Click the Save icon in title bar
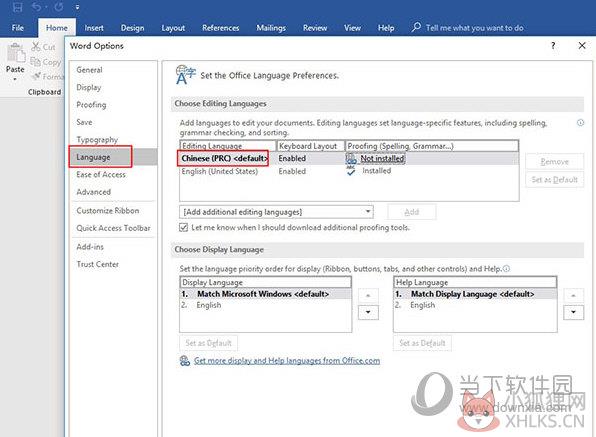The image size is (596, 437). point(17,7)
